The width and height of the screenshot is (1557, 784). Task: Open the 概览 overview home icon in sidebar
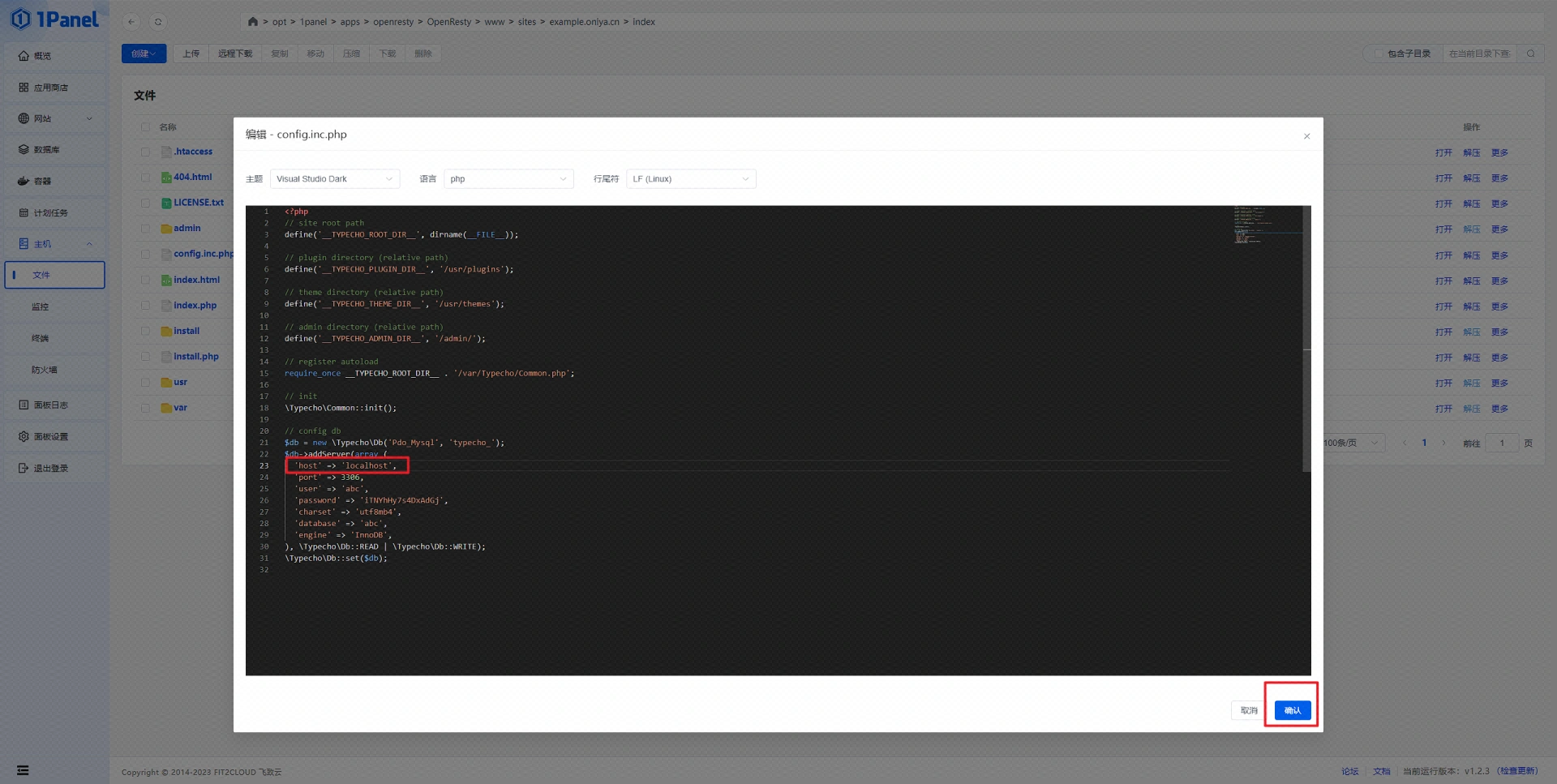pyautogui.click(x=24, y=56)
